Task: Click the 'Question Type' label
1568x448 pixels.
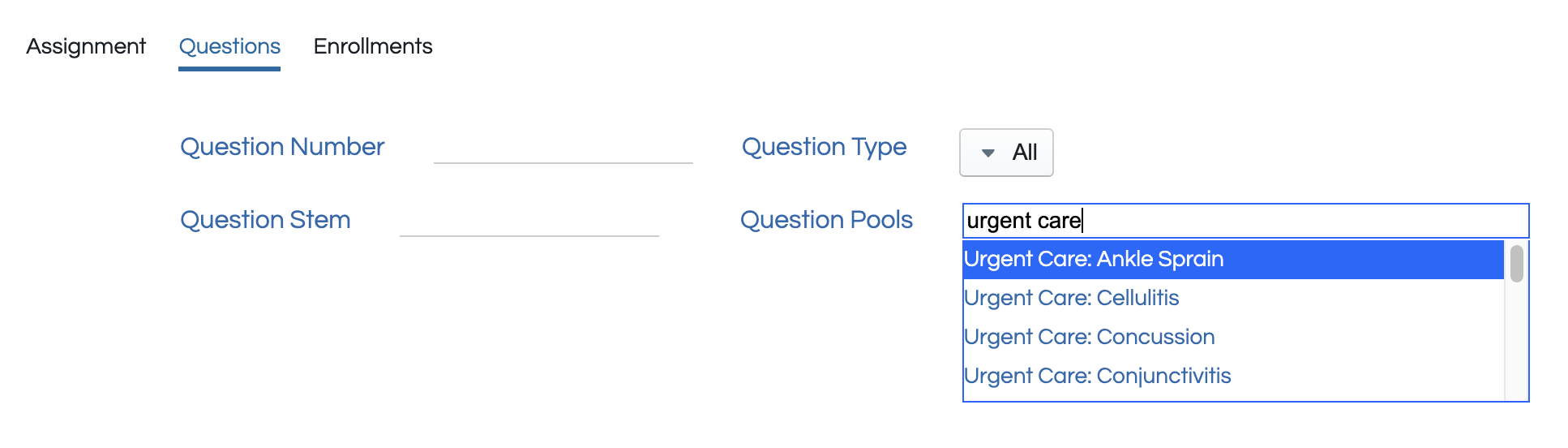Action: (x=824, y=147)
